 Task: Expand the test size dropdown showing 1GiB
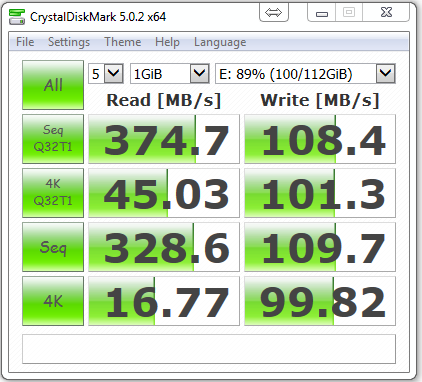(199, 73)
